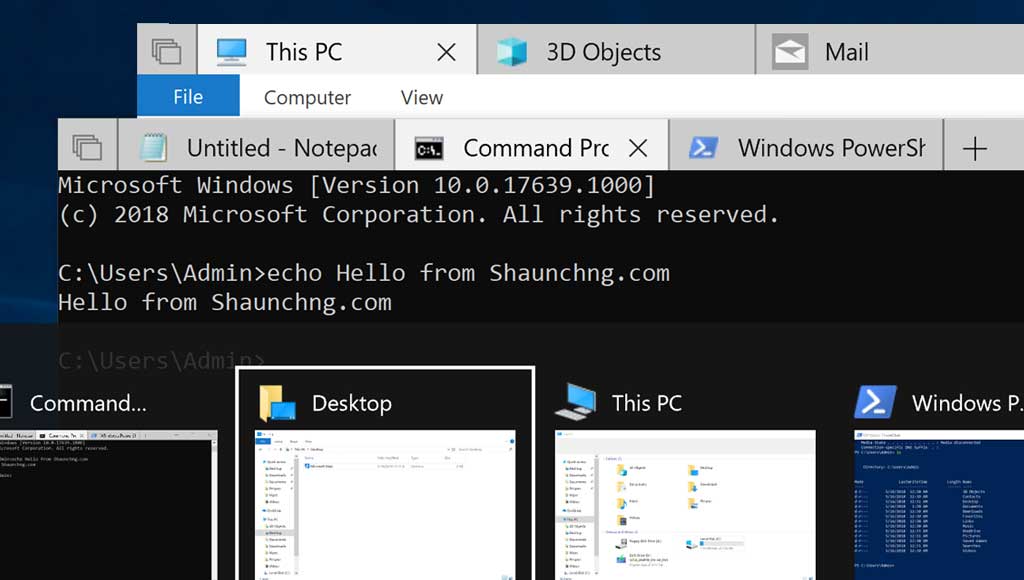Image resolution: width=1024 pixels, height=580 pixels.
Task: Open the tab overview icon beside Notepad tab
Action: [x=88, y=148]
